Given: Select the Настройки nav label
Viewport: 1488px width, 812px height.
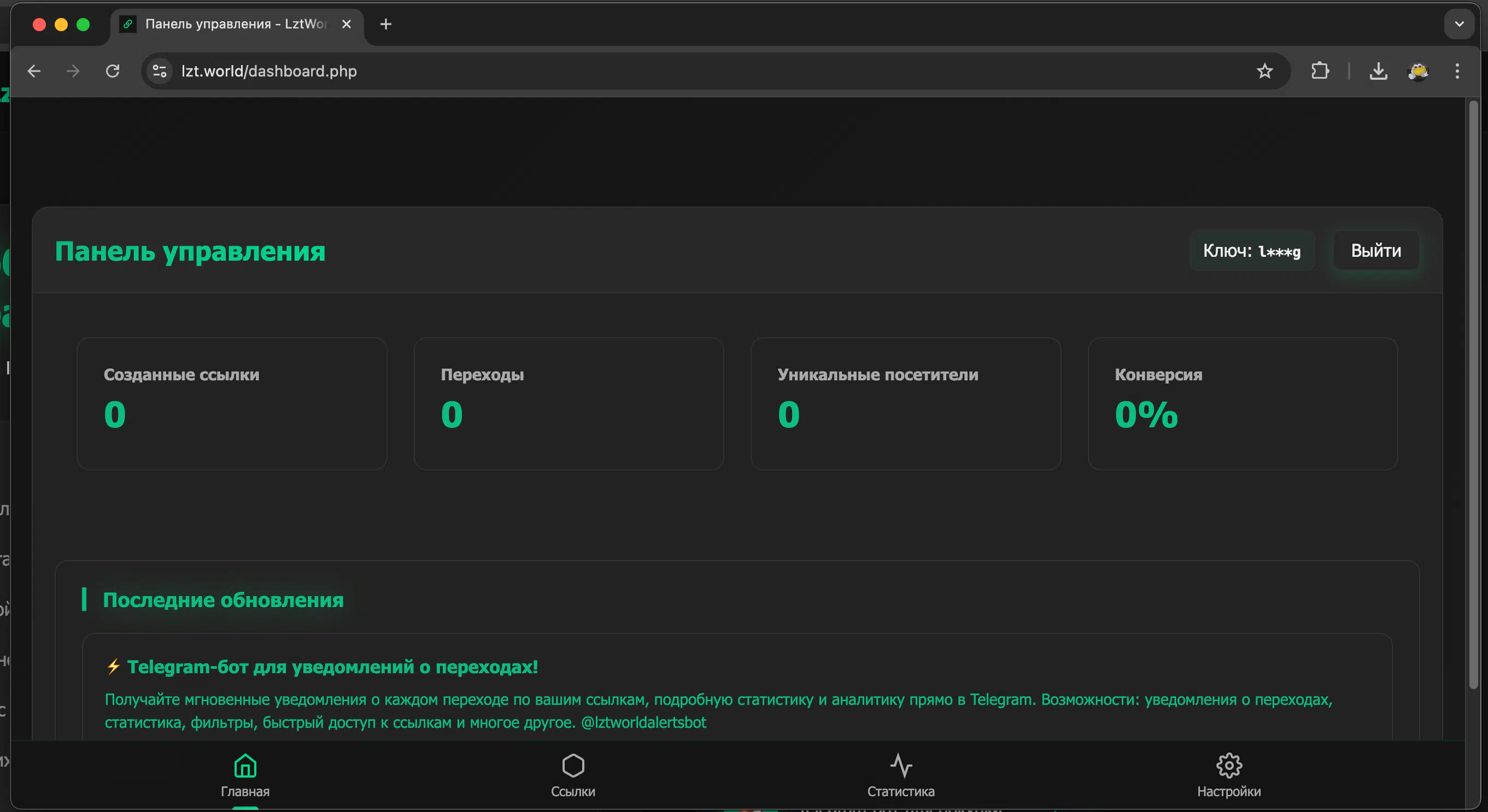Looking at the screenshot, I should click(x=1229, y=792).
